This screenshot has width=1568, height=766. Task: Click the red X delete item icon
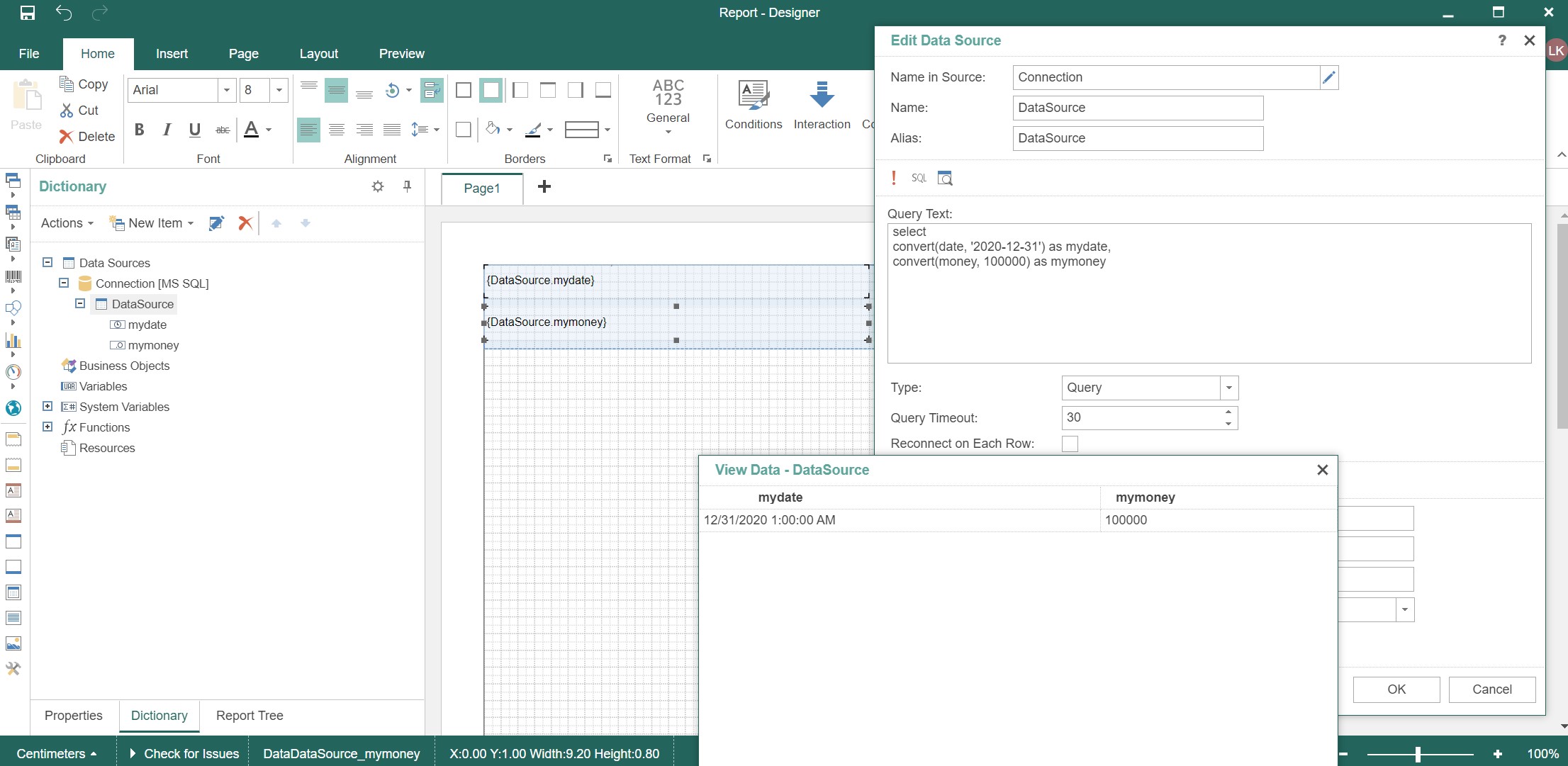(x=245, y=223)
